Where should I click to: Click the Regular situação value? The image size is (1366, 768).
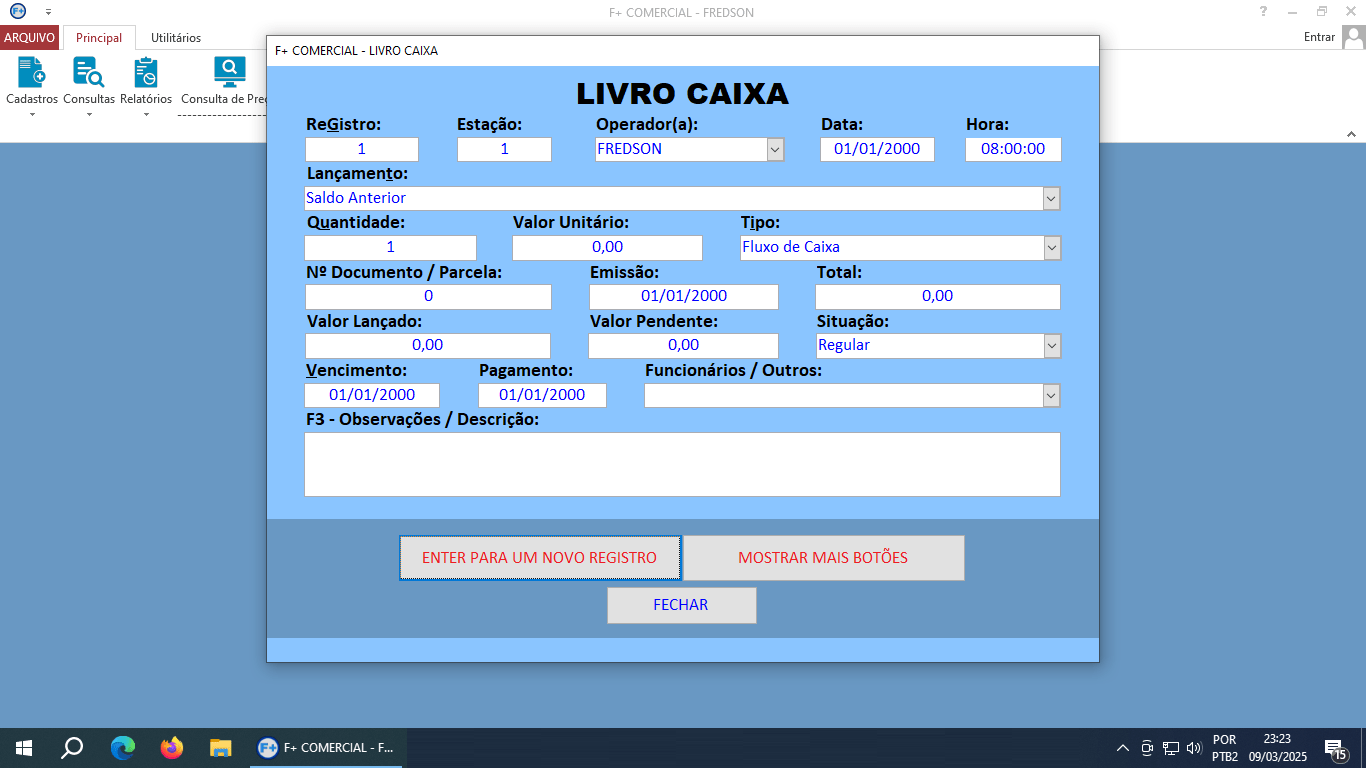[x=844, y=345]
